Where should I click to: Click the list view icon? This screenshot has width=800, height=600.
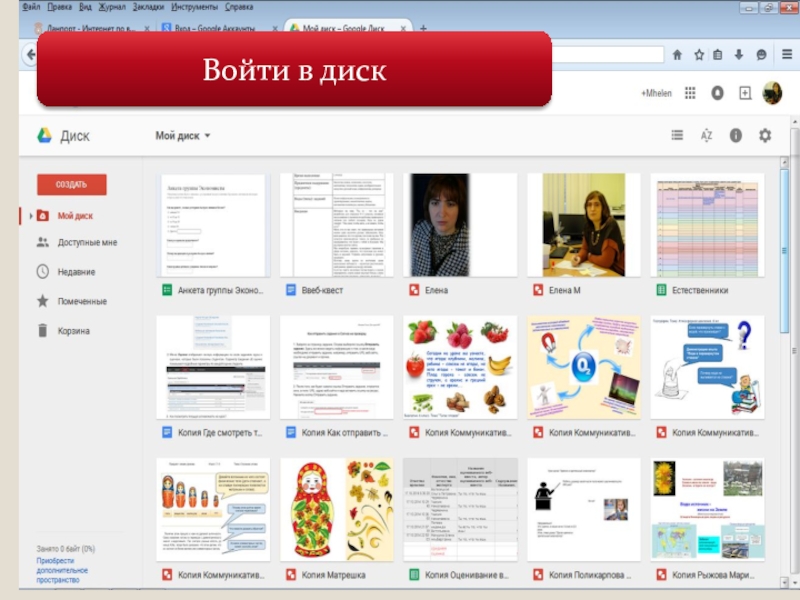pyautogui.click(x=678, y=135)
